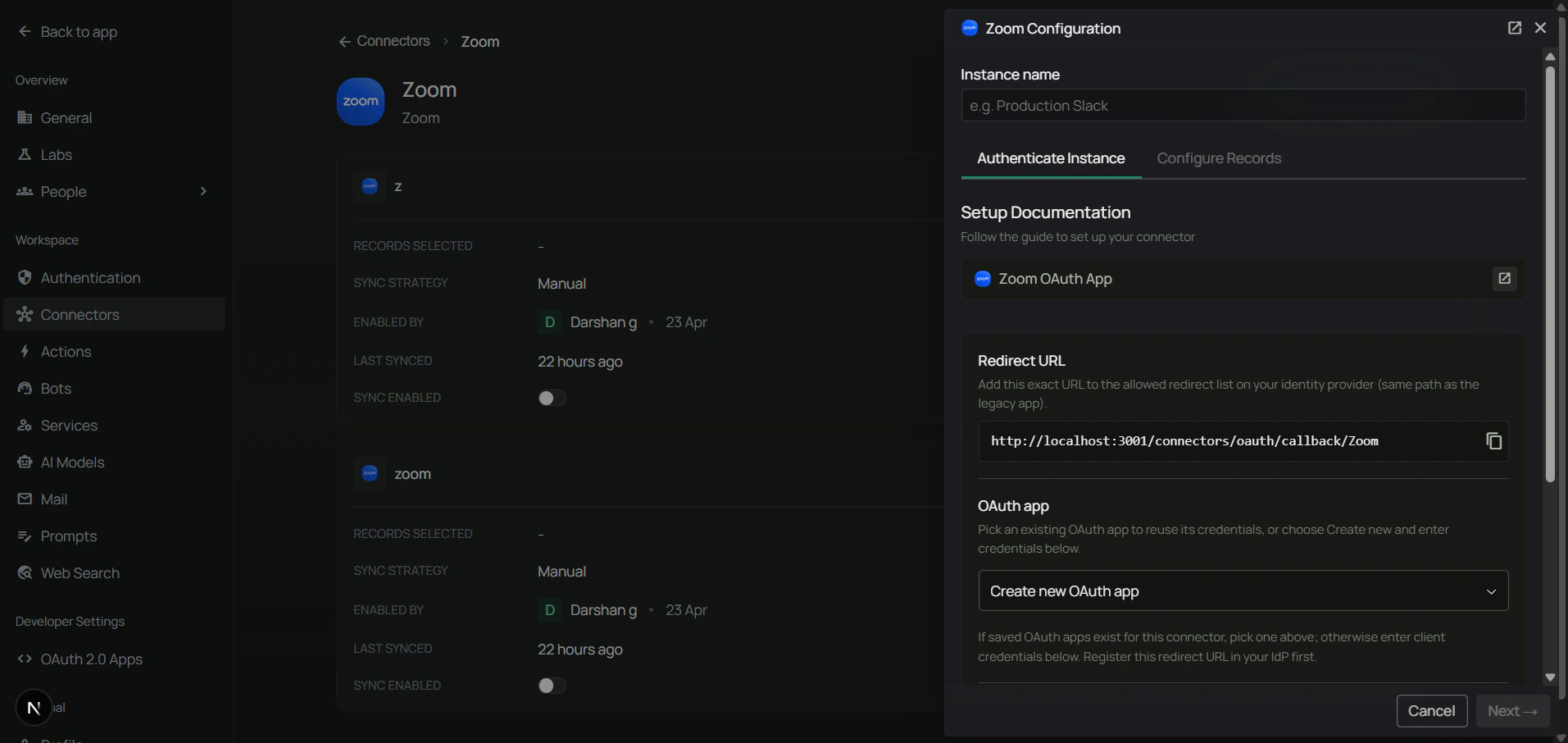Open the Labs flask icon
1568x743 pixels.
(x=25, y=154)
